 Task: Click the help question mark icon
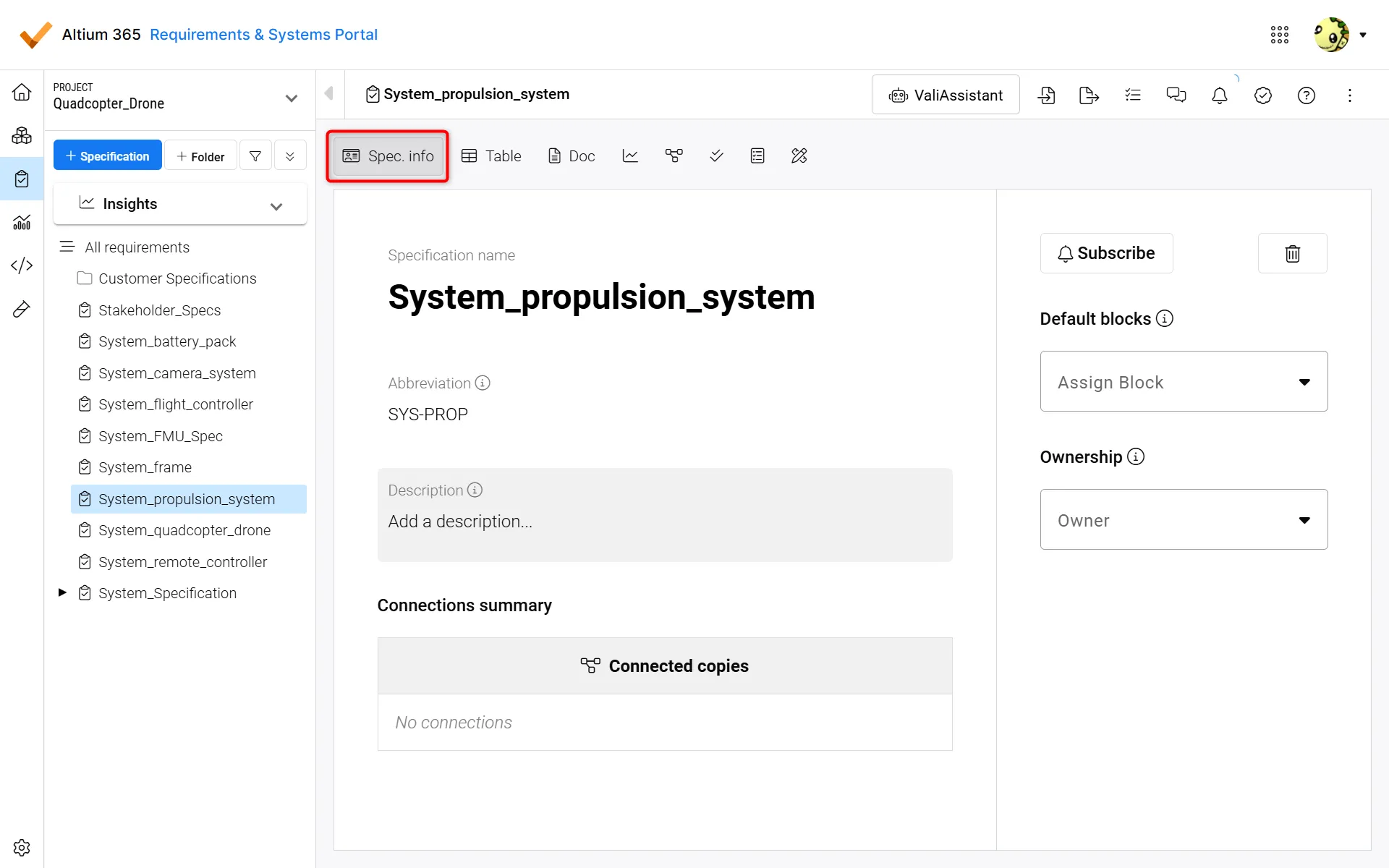[1306, 95]
